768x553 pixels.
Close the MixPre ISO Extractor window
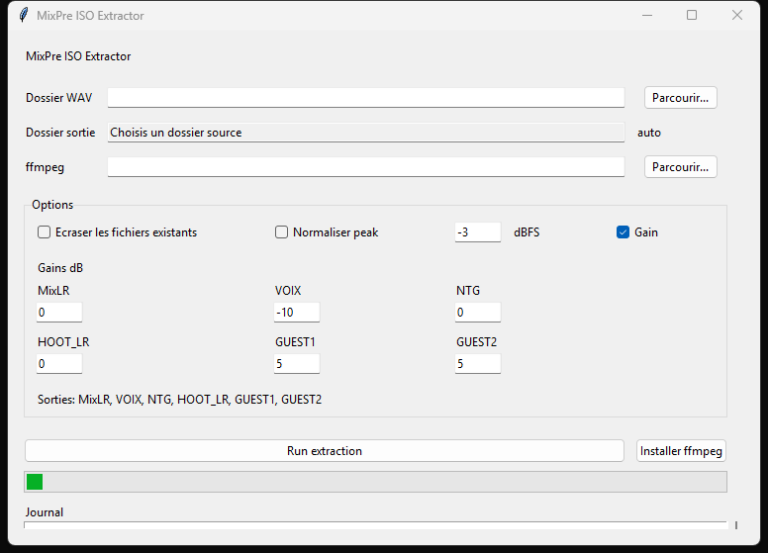(x=737, y=15)
